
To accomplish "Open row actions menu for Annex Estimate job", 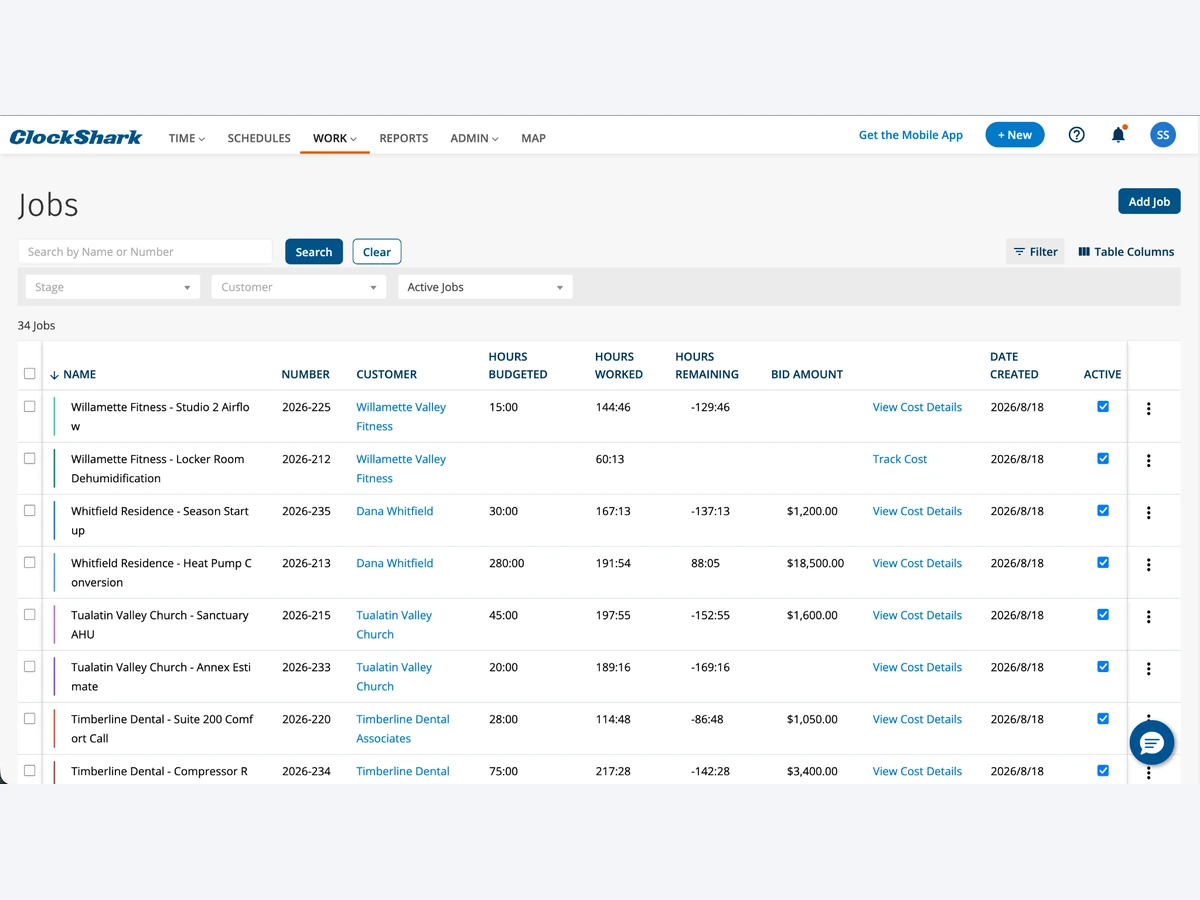I will tap(1149, 668).
